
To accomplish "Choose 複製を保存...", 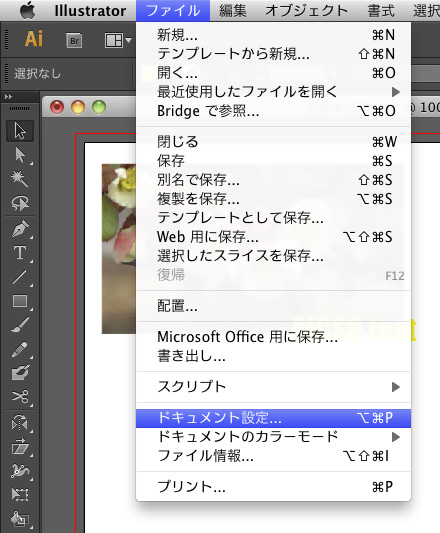I will [273, 199].
